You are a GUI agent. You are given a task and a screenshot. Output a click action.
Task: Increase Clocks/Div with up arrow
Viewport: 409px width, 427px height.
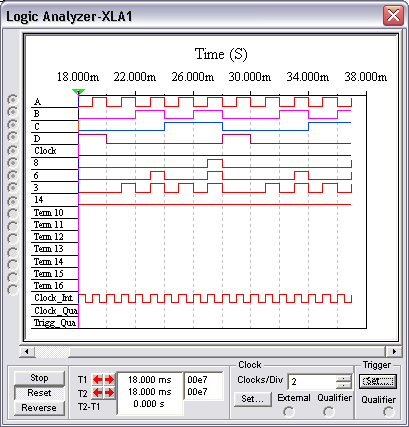(x=344, y=378)
